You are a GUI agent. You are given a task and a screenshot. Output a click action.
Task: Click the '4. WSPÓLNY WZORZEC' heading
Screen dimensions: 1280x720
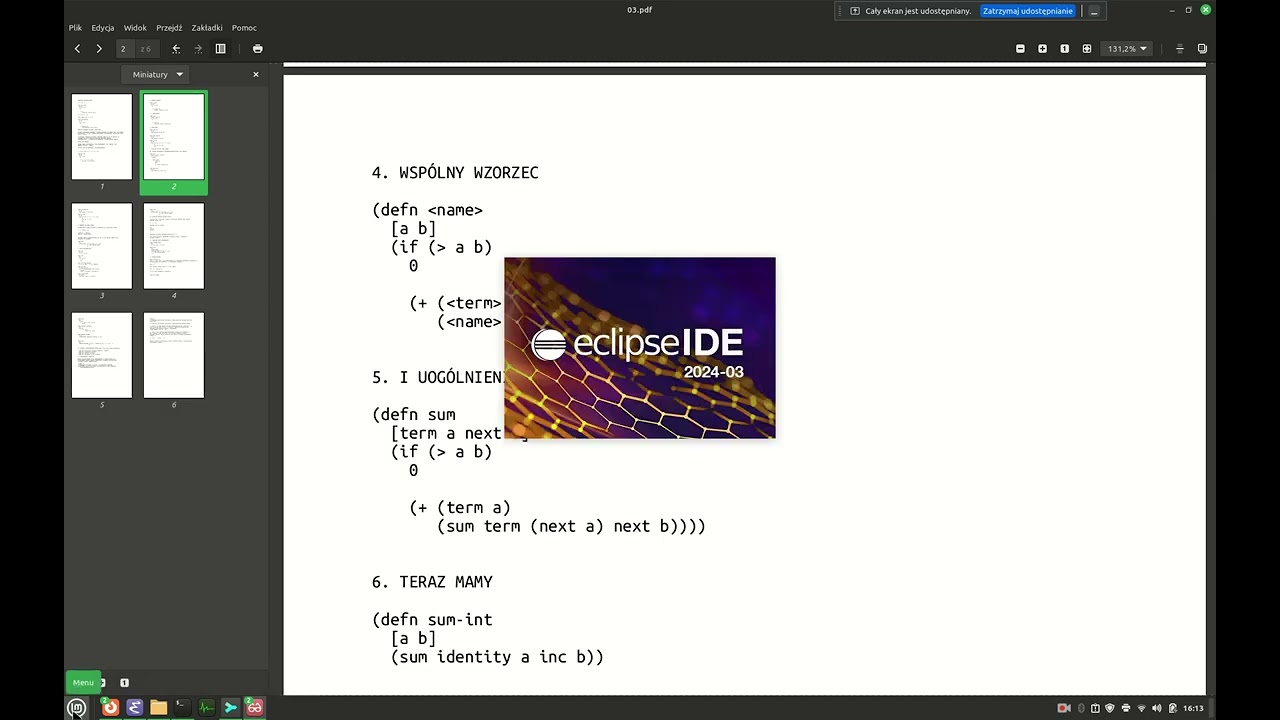pyautogui.click(x=455, y=173)
